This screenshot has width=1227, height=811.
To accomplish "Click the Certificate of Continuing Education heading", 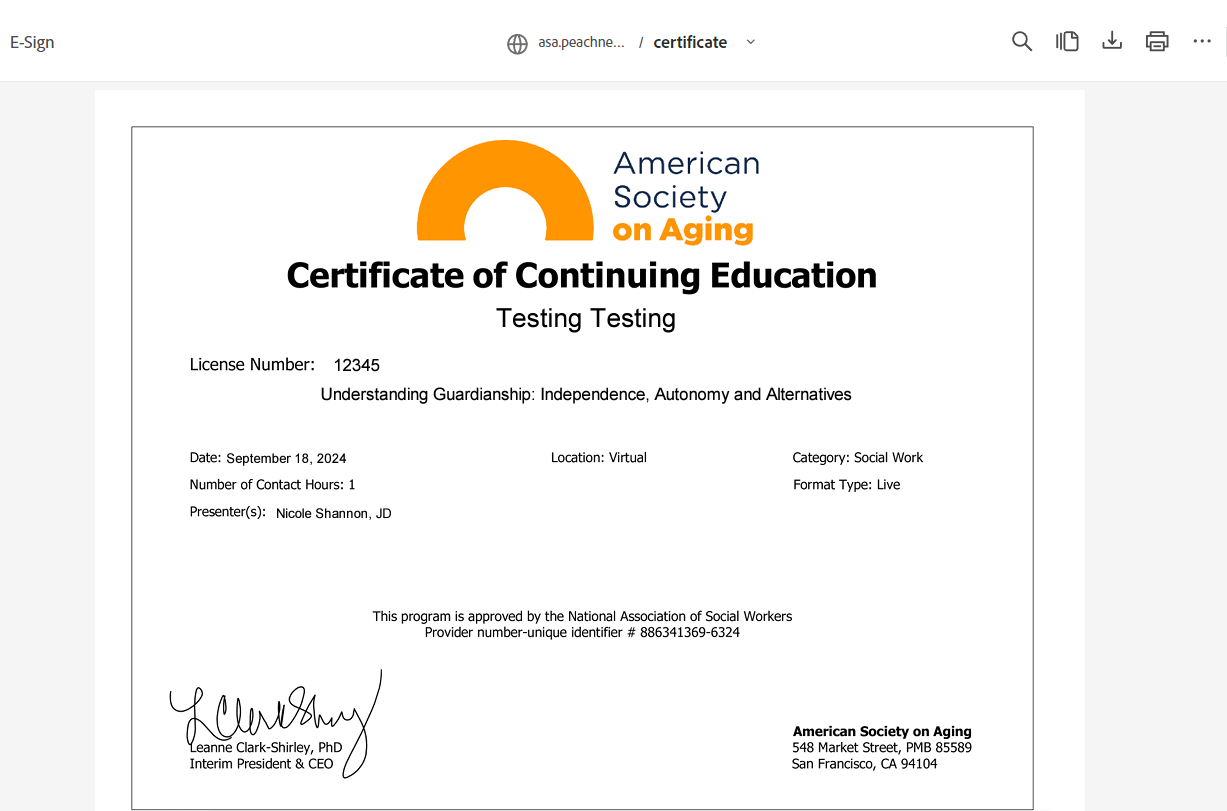I will coord(582,275).
